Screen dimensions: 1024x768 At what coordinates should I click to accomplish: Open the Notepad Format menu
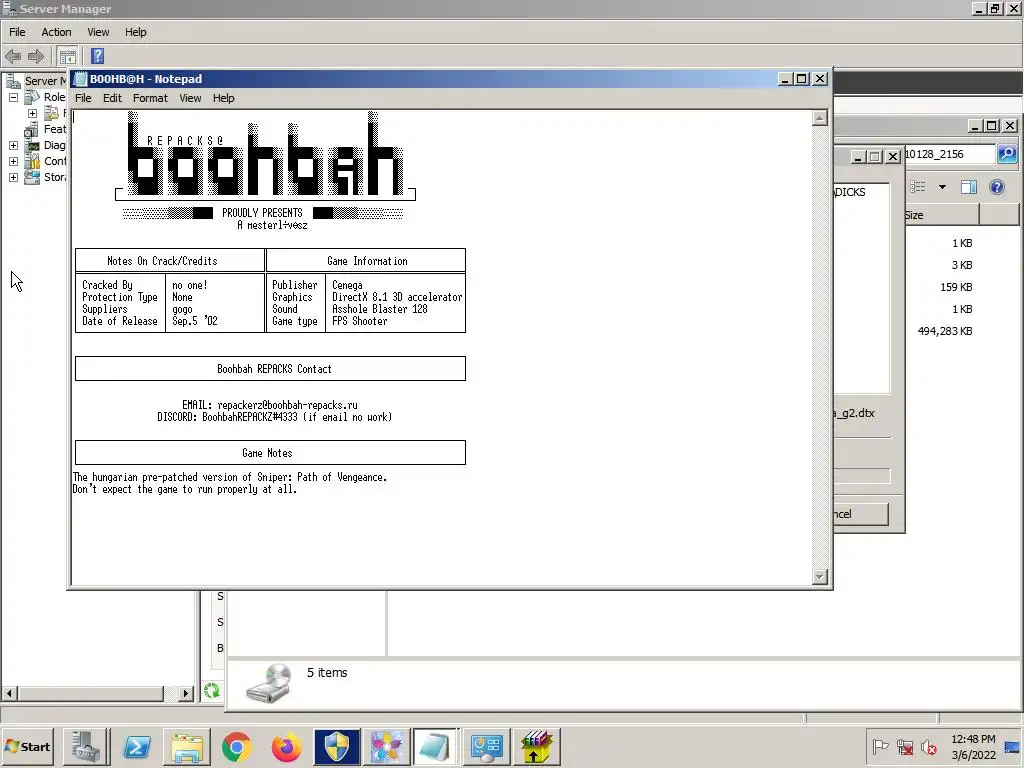click(x=150, y=98)
